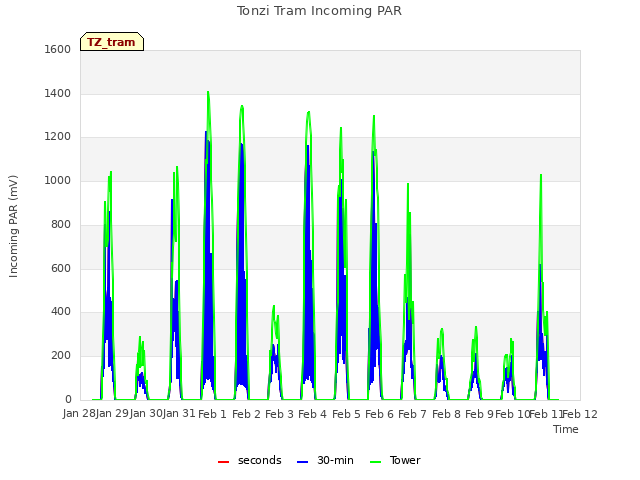Click the chart title 'Tonzi Tram Incoming PAR'
Viewport: 640px width, 480px height.
(x=319, y=11)
